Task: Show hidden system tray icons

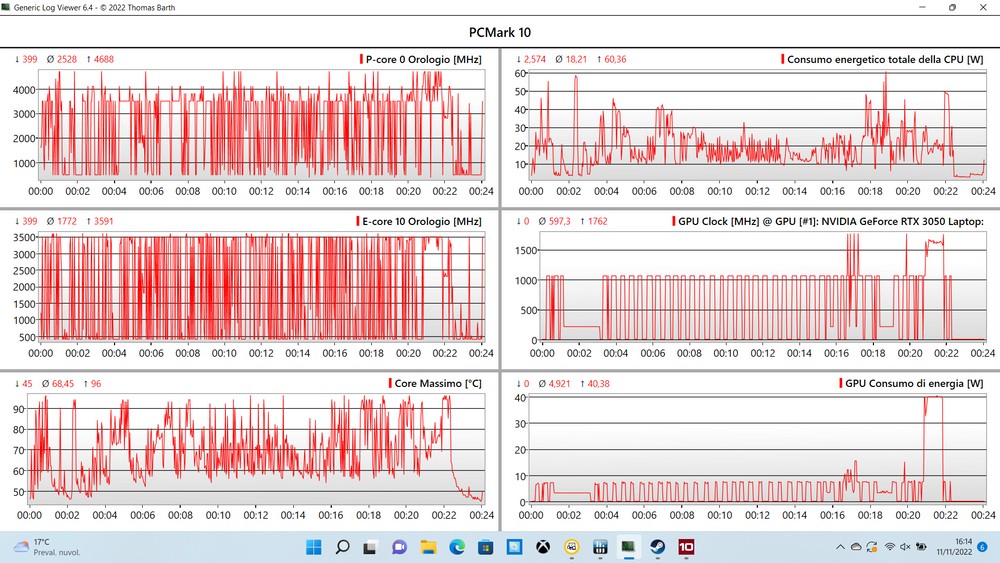Action: pos(840,547)
